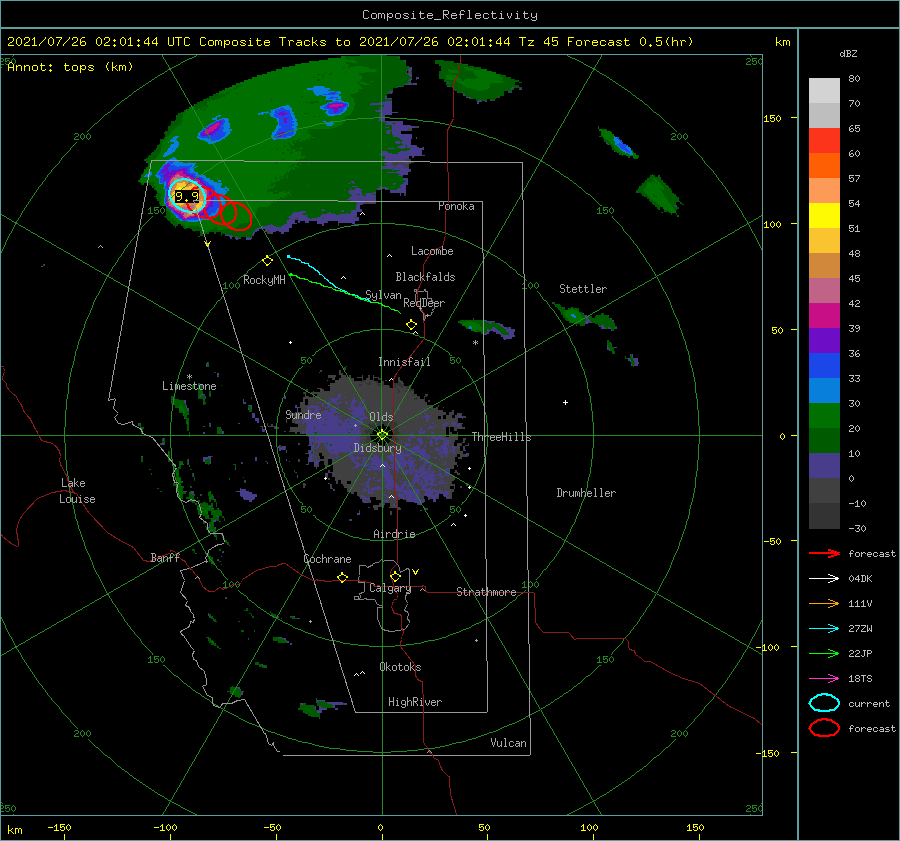Click the orange 111V arrow in legend
This screenshot has height=841, width=900.
click(x=824, y=603)
